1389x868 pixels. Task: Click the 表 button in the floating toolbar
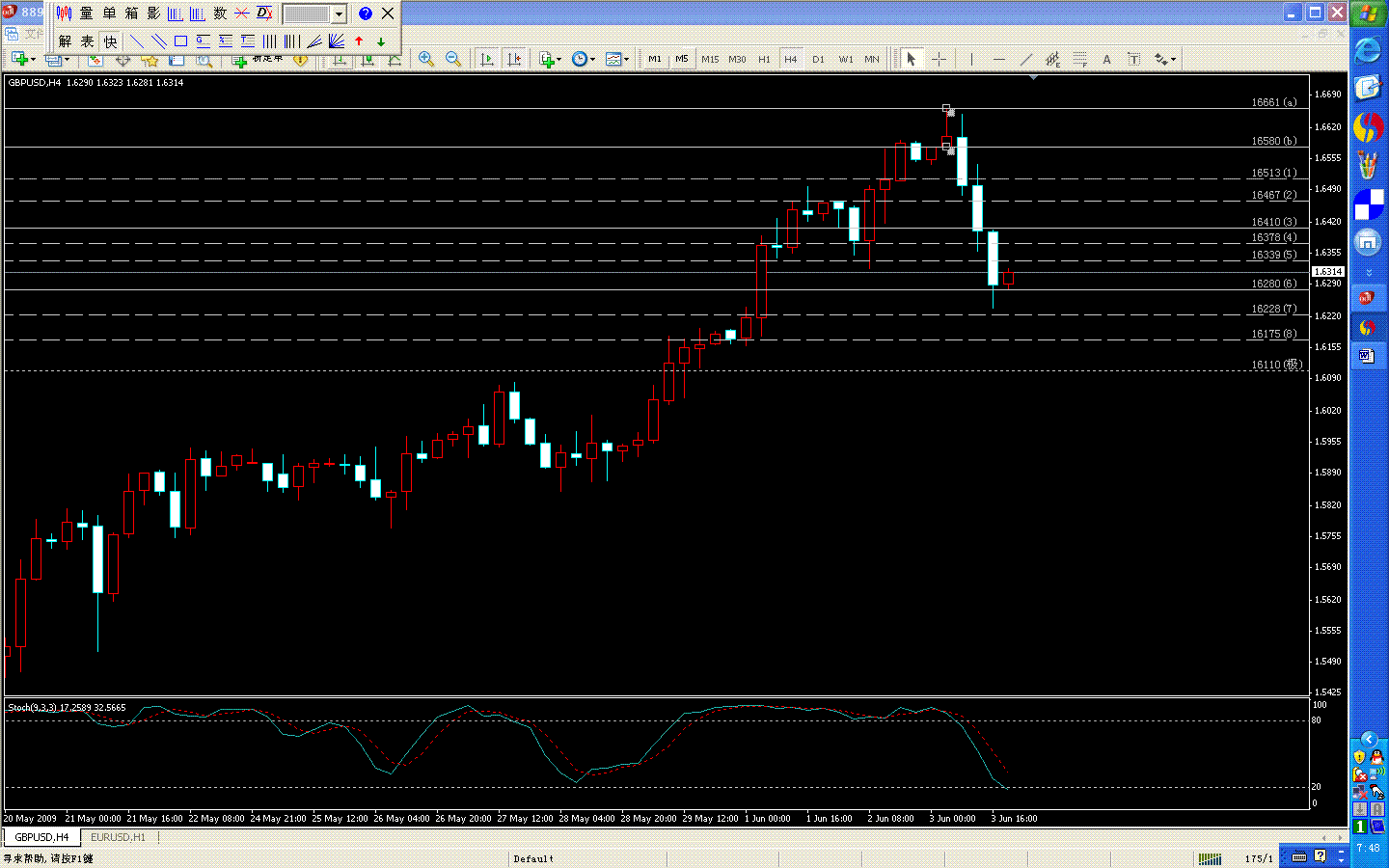[x=87, y=41]
